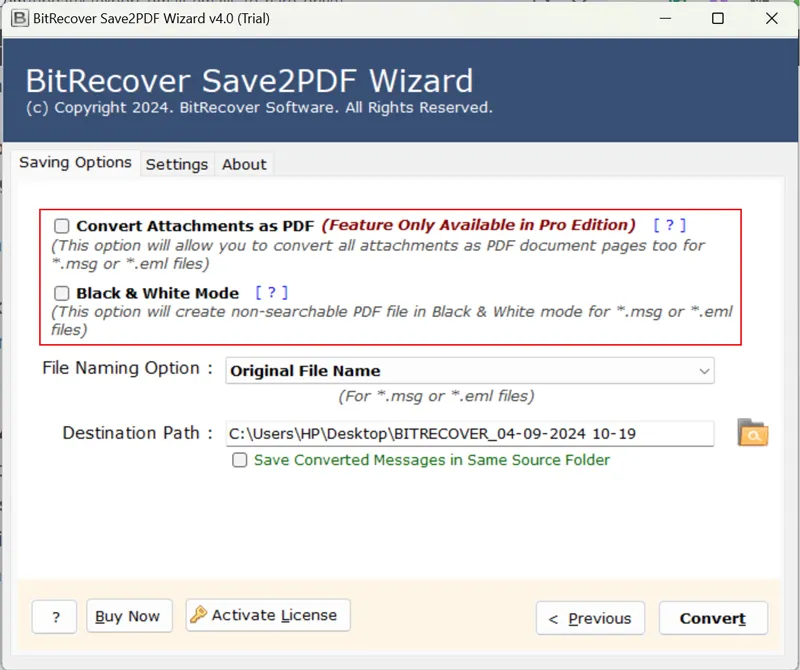Open help link beside Black & White Mode

pos(271,292)
